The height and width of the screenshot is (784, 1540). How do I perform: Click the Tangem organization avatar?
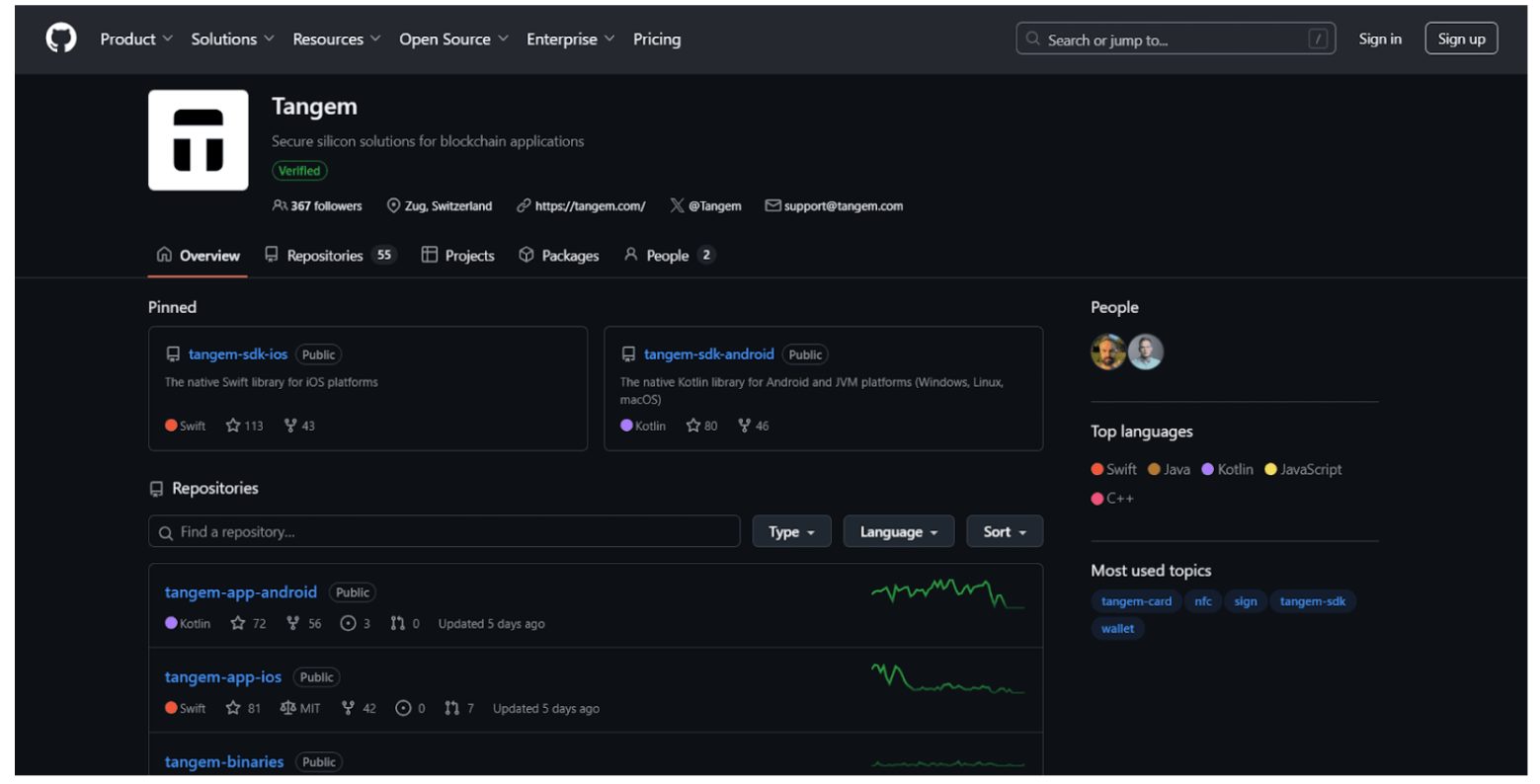[198, 140]
